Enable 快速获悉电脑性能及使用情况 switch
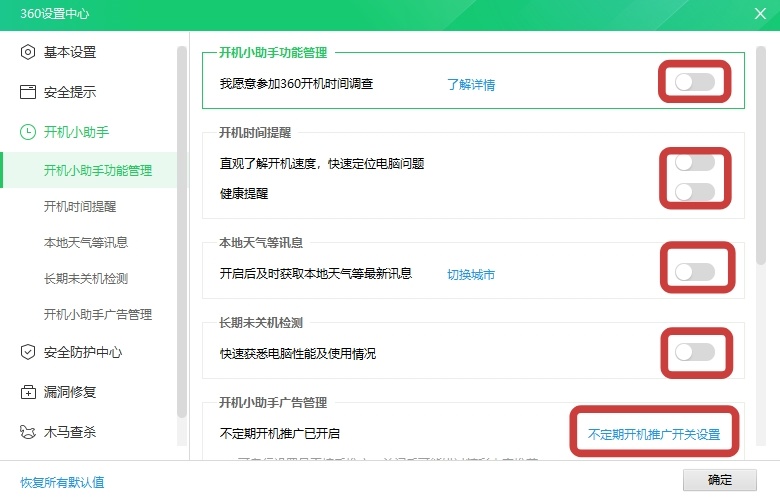This screenshot has height=500, width=780. tap(695, 352)
